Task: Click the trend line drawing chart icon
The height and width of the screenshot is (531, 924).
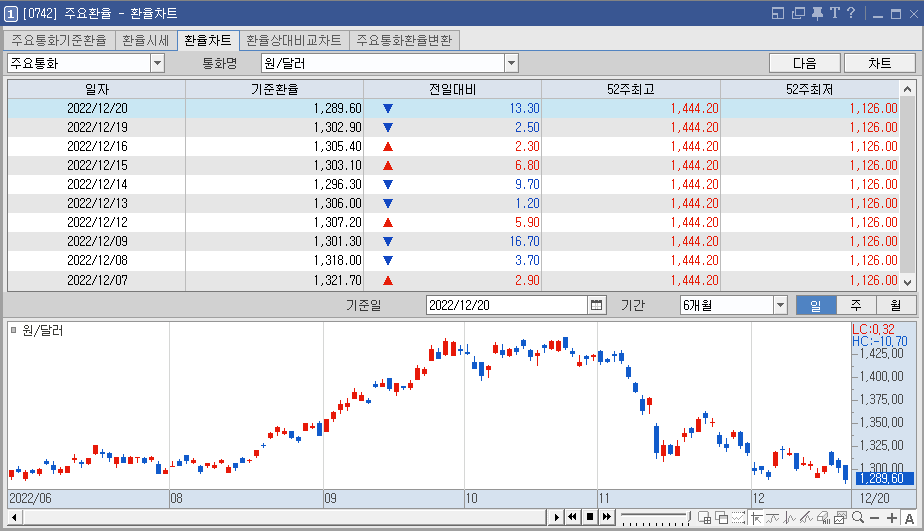Action: pos(806,517)
